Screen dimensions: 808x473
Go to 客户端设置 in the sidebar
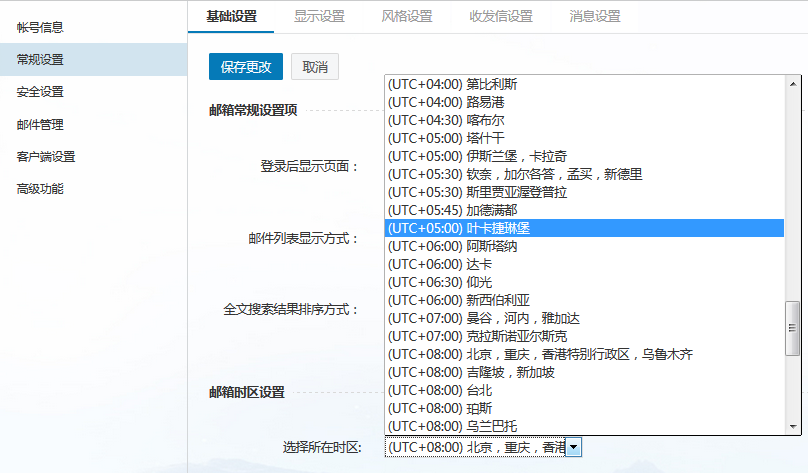point(46,156)
